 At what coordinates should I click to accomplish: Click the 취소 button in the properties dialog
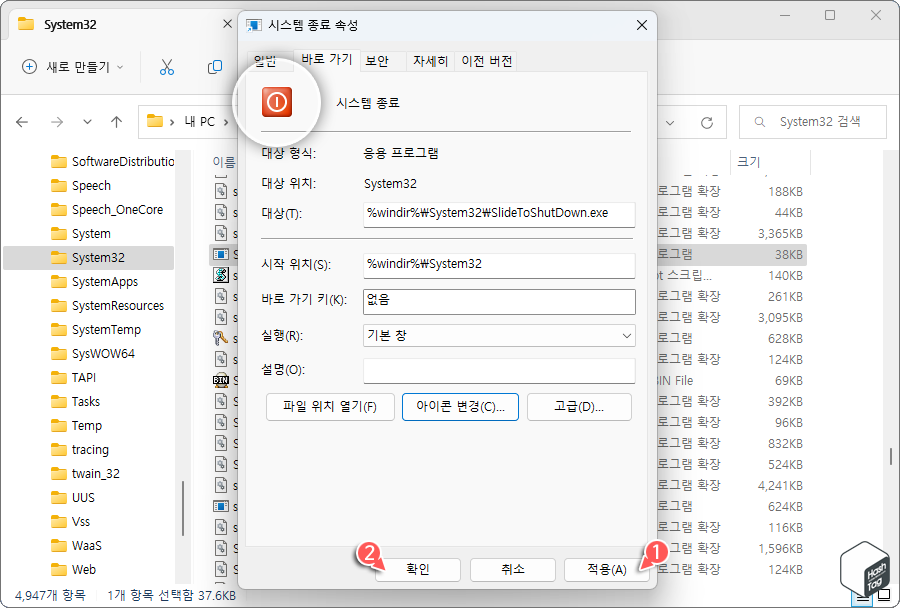512,569
